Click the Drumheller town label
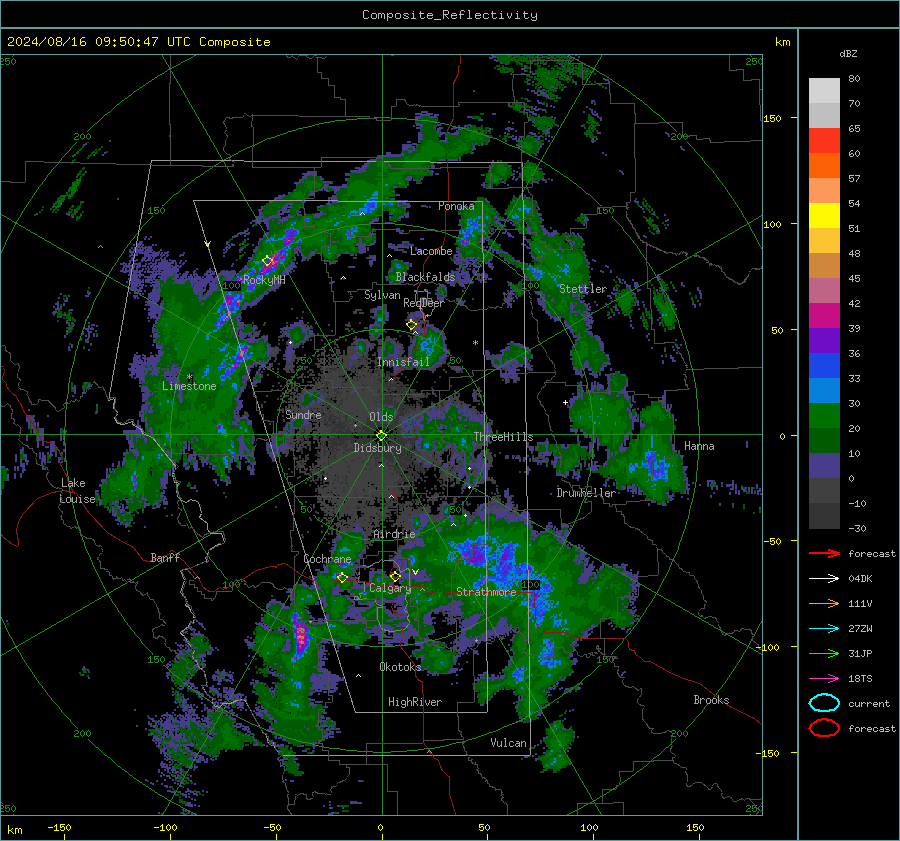Image resolution: width=900 pixels, height=841 pixels. pyautogui.click(x=586, y=493)
